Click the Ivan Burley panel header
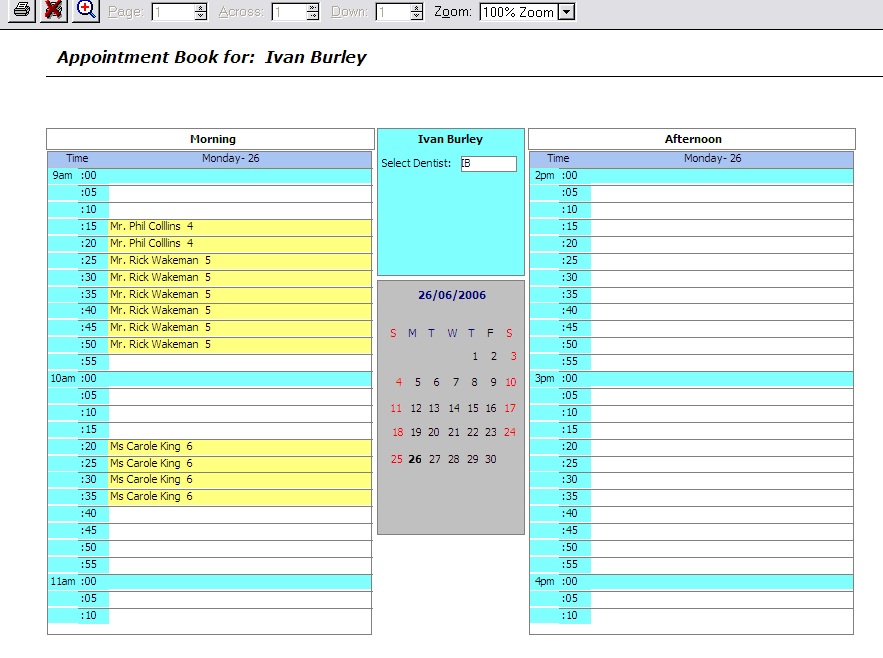 pyautogui.click(x=450, y=139)
